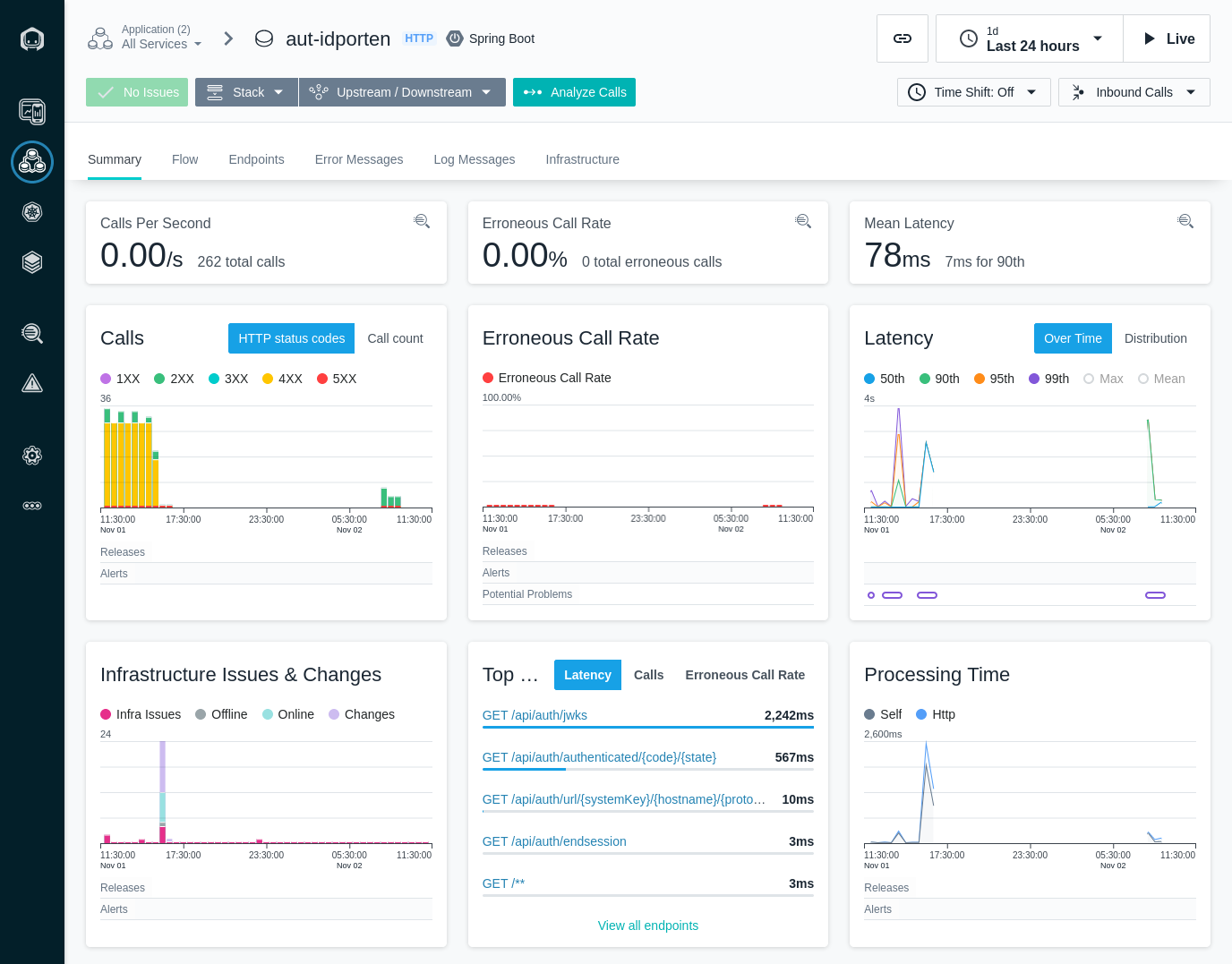The width and height of the screenshot is (1232, 964).
Task: Zoom into Erroneous Call Rate metric
Action: (x=803, y=221)
